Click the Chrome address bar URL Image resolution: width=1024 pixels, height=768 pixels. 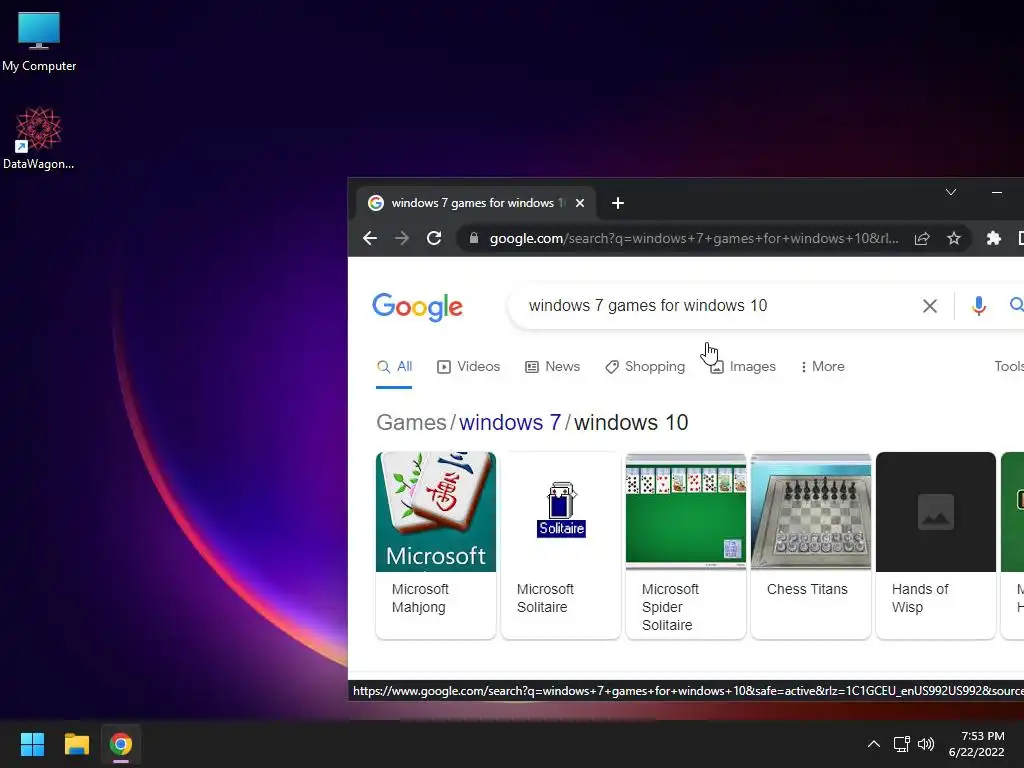[x=694, y=238]
